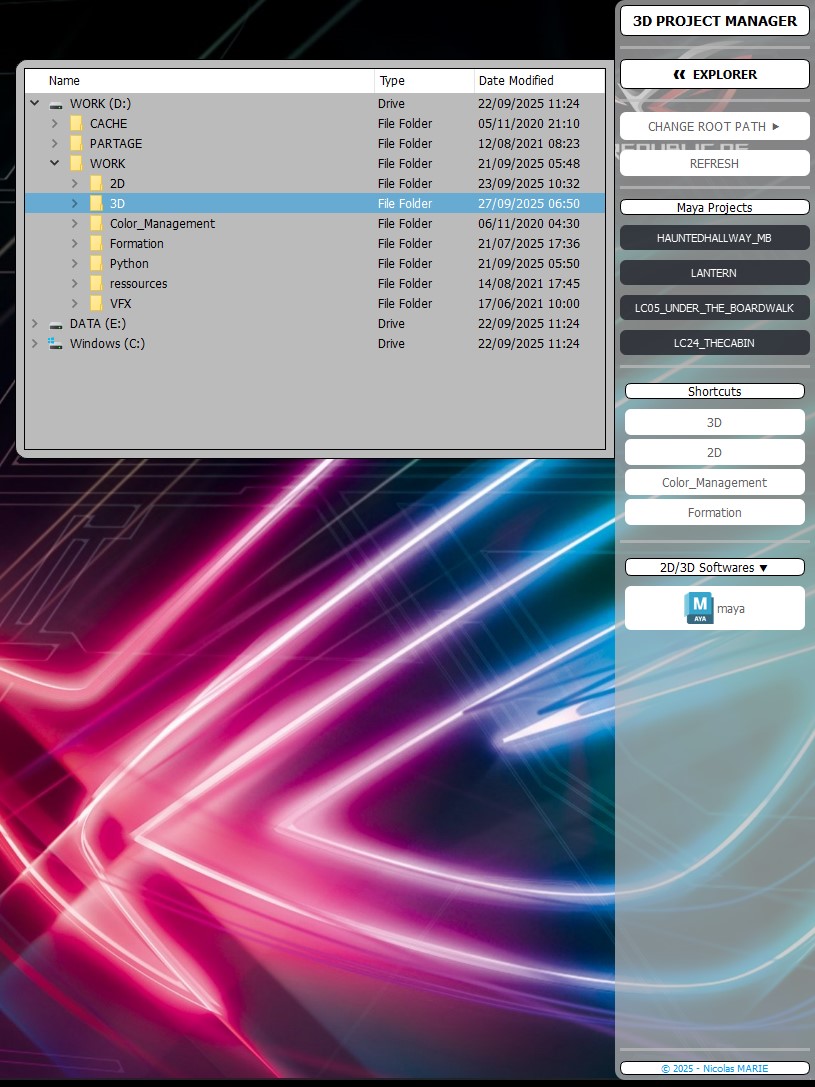Open the LANTERN Maya project
Image resolution: width=815 pixels, height=1087 pixels.
(x=714, y=273)
